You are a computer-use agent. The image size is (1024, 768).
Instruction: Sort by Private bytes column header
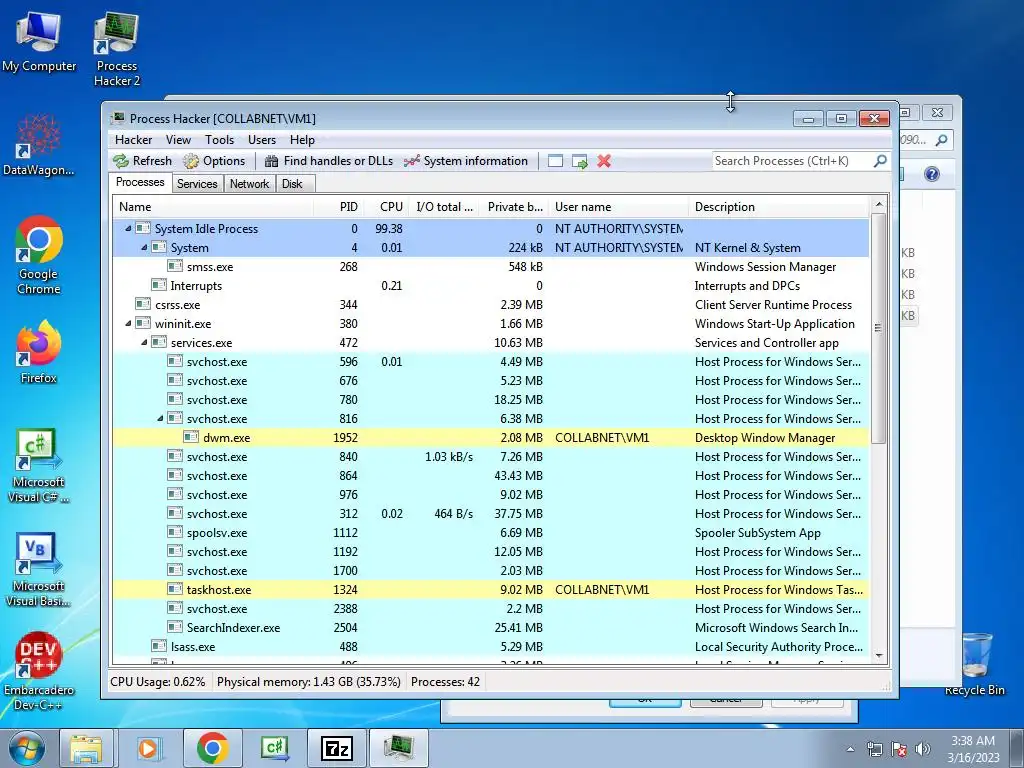[x=515, y=206]
